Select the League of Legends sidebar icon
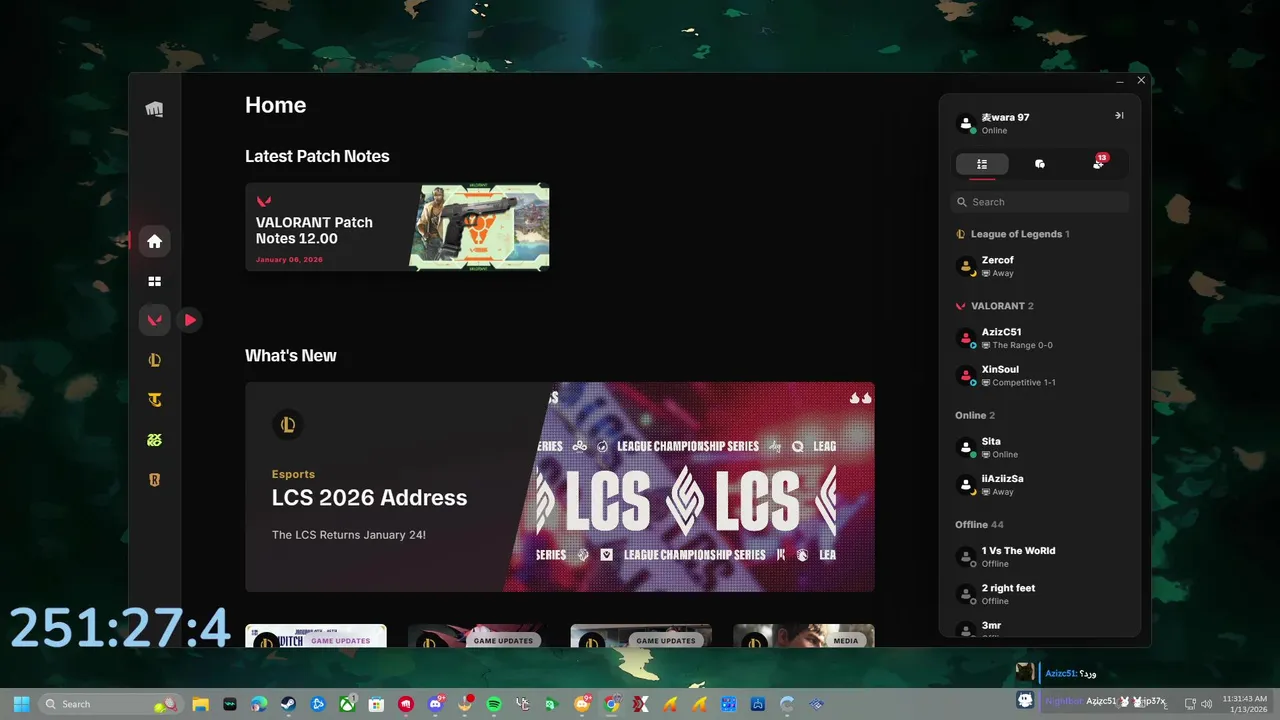Image resolution: width=1280 pixels, height=720 pixels. (x=154, y=360)
